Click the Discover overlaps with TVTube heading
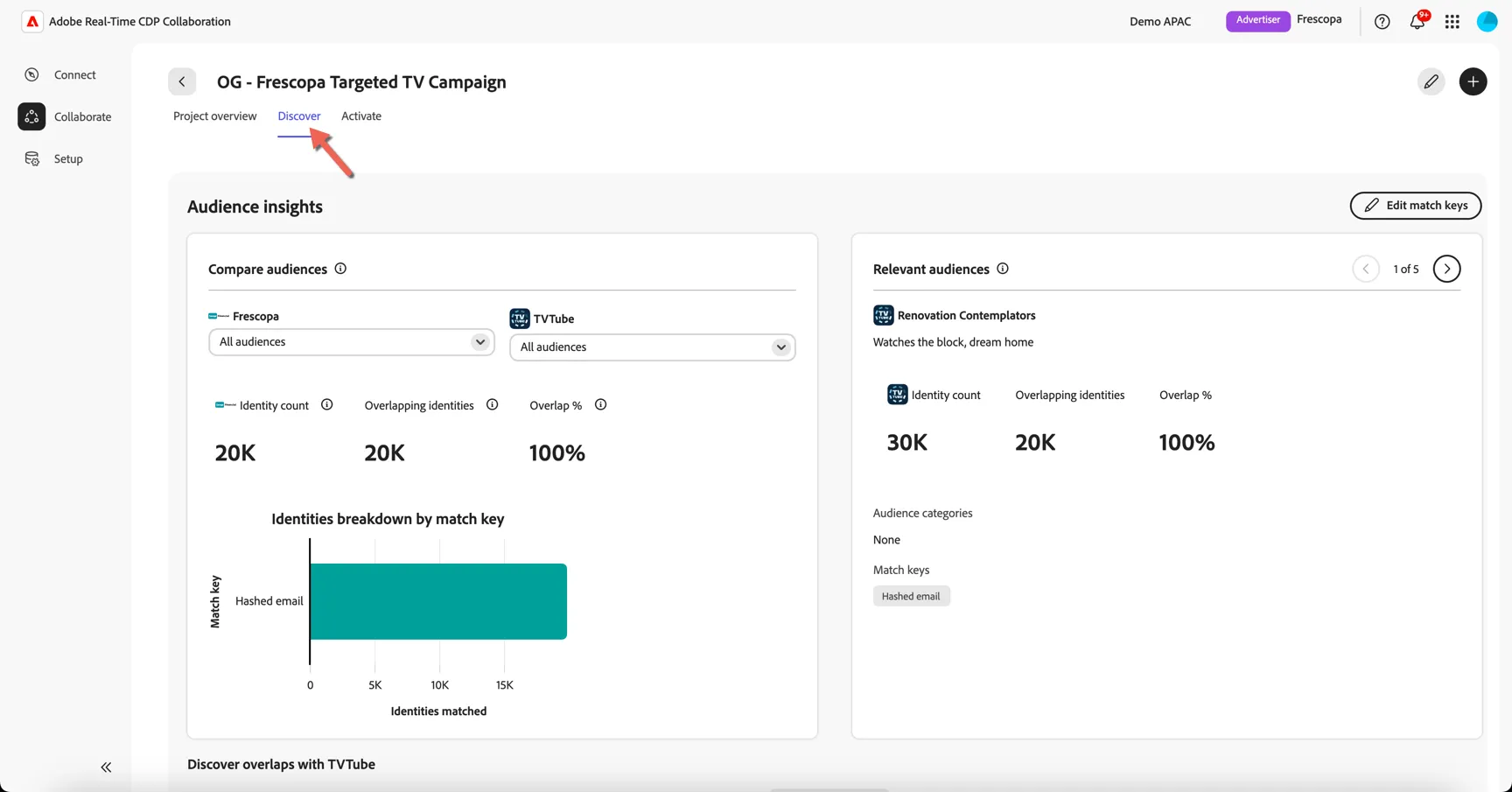 (x=281, y=764)
